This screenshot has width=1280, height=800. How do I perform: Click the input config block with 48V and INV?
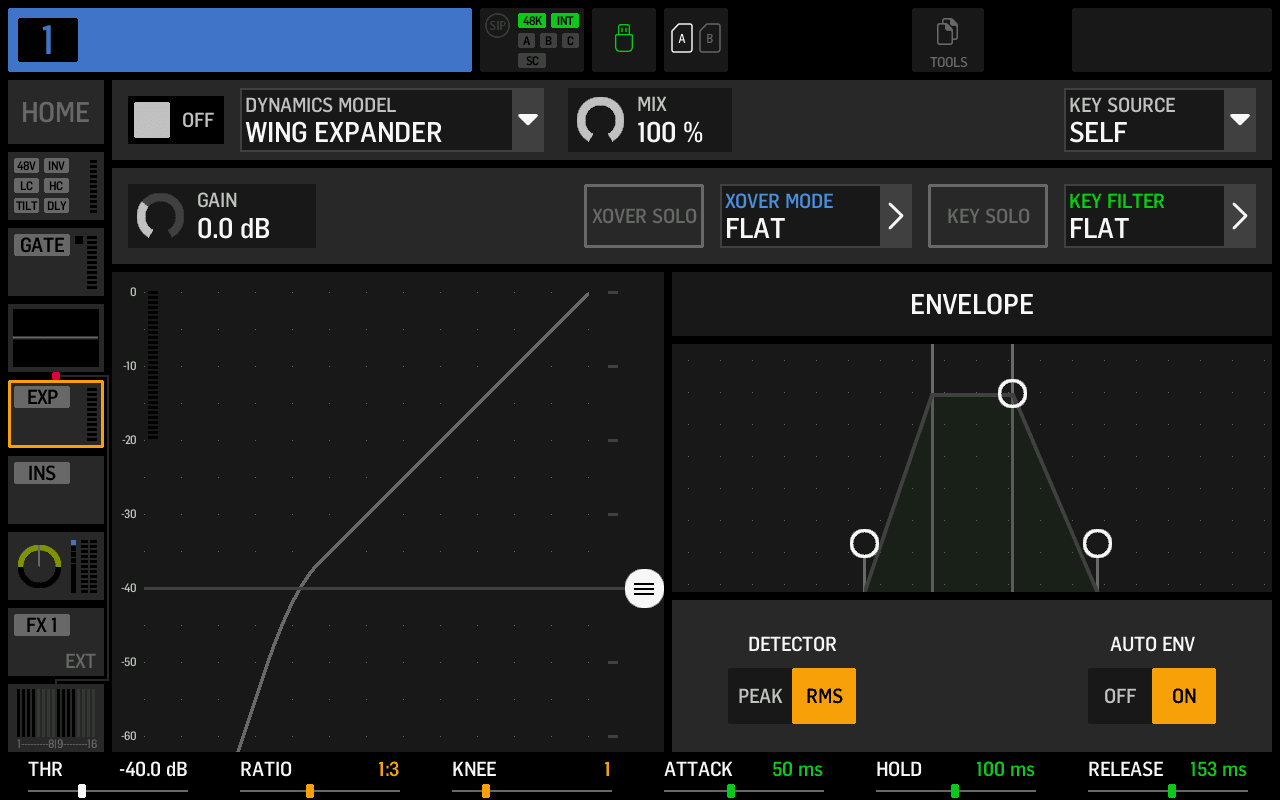click(55, 186)
